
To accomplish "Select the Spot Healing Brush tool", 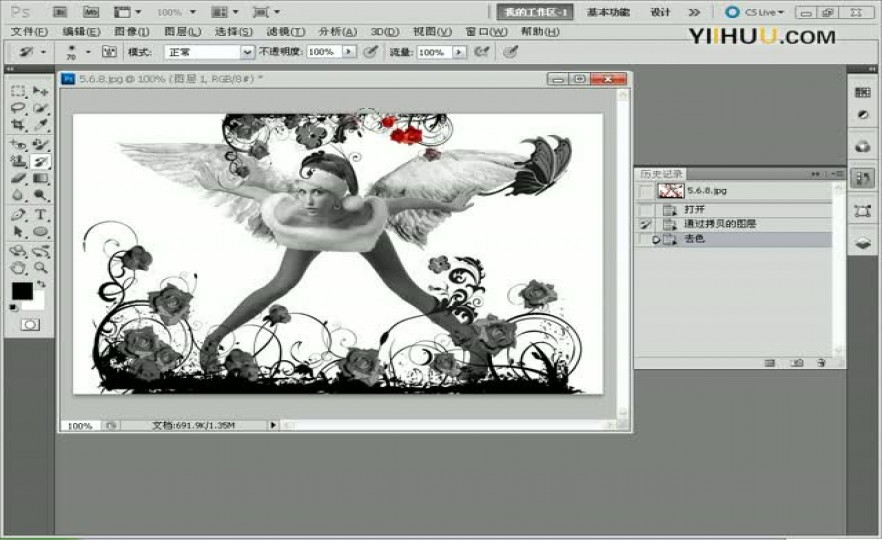I will [19, 145].
